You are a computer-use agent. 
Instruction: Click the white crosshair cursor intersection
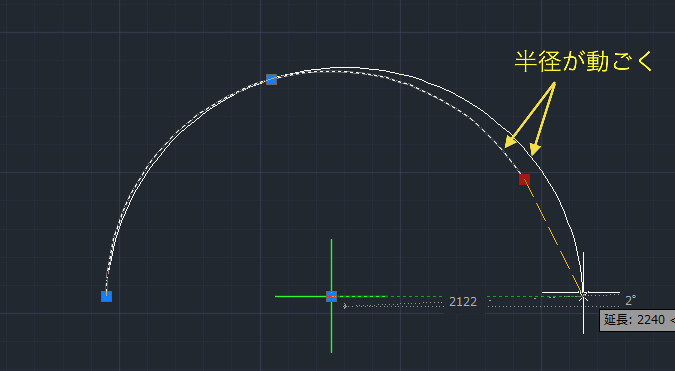coord(583,294)
